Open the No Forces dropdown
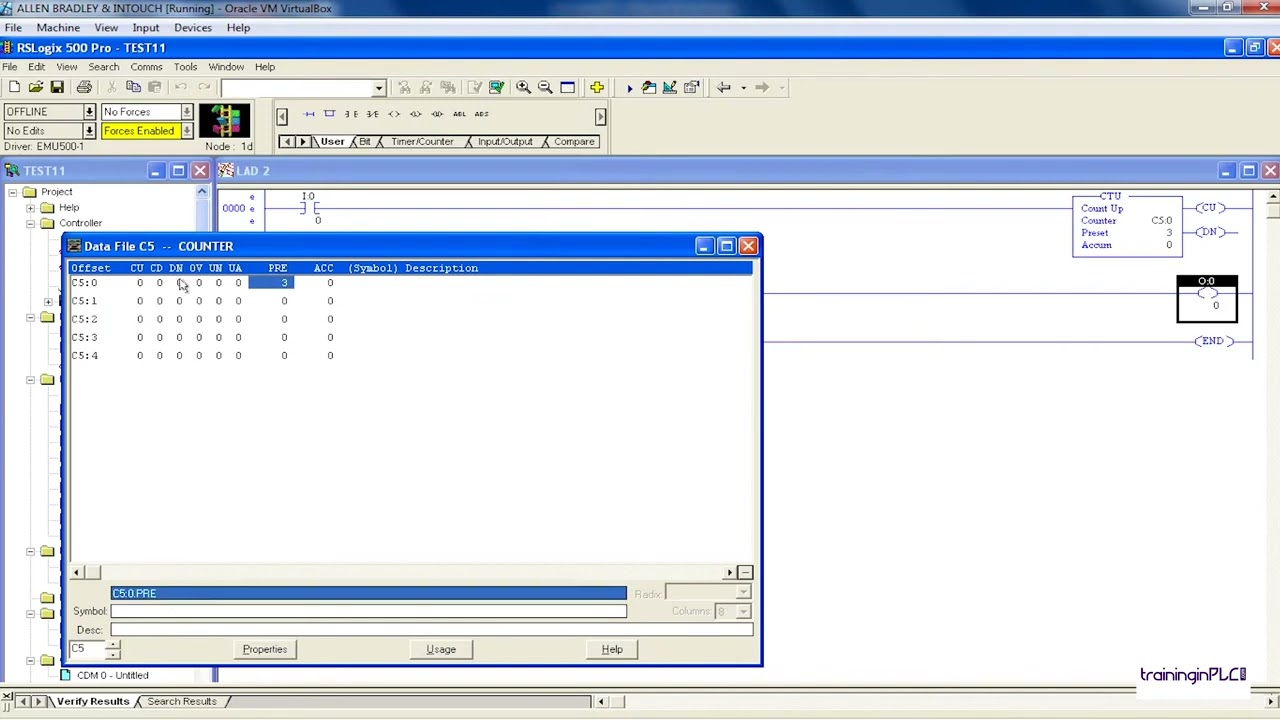1280x720 pixels. pos(186,112)
